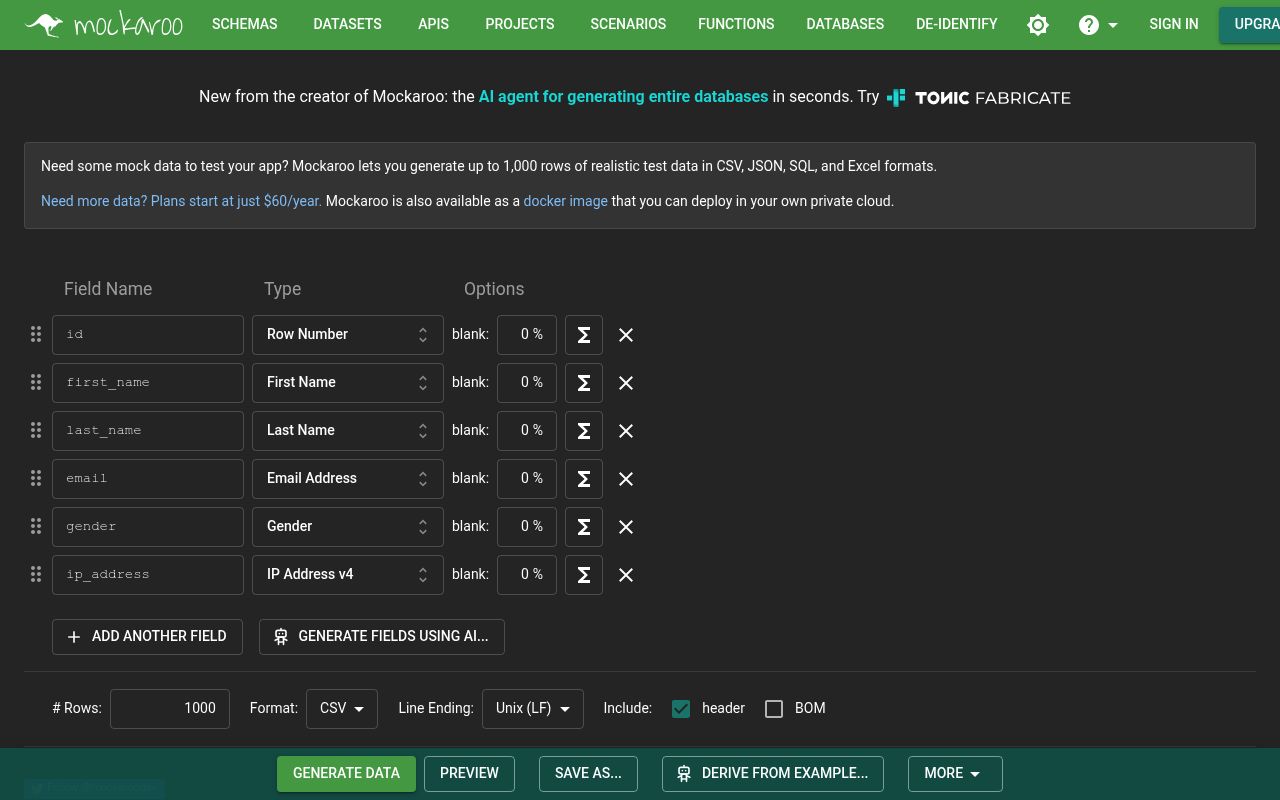
Task: Go to the SCHEMAS menu item
Action: click(244, 24)
